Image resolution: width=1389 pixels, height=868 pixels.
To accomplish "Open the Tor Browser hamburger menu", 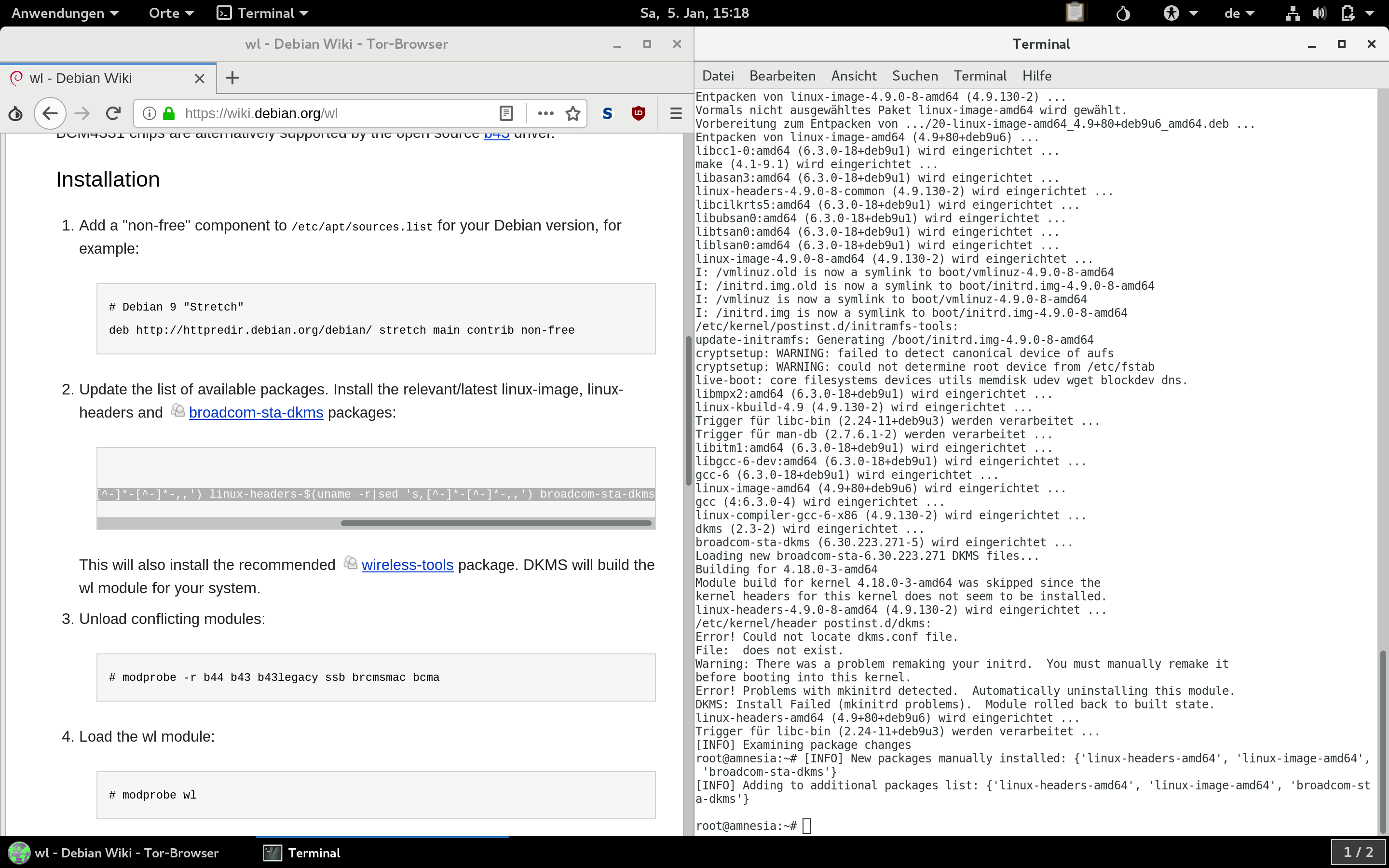I will 676,114.
